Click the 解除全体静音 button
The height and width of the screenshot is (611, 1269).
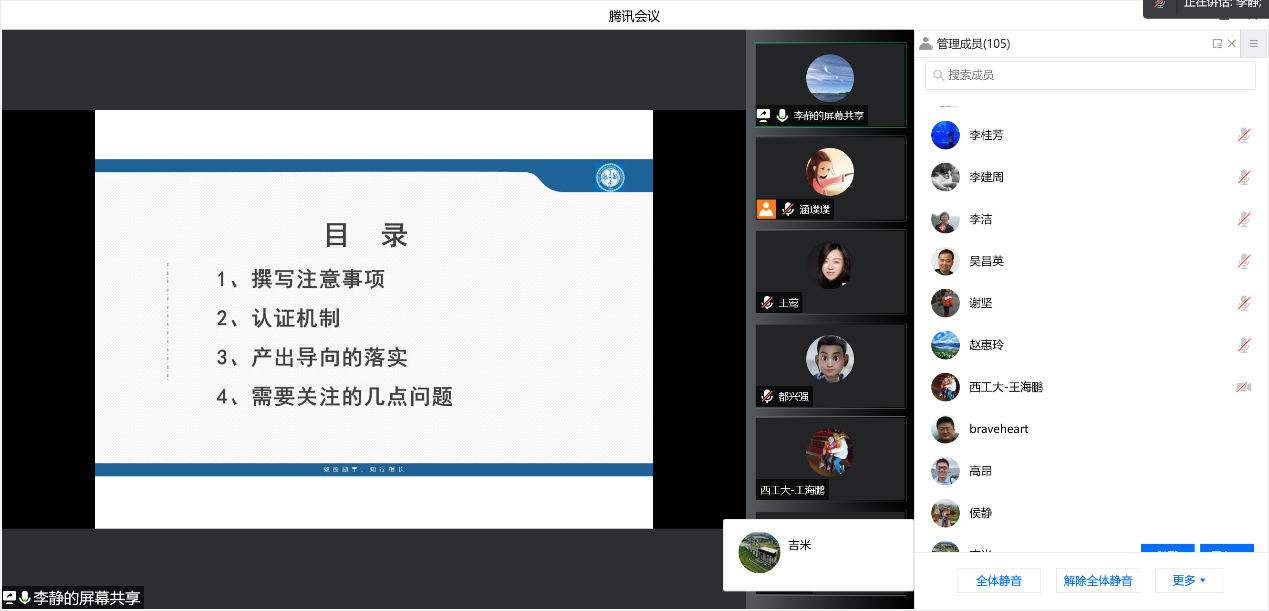pos(1097,580)
